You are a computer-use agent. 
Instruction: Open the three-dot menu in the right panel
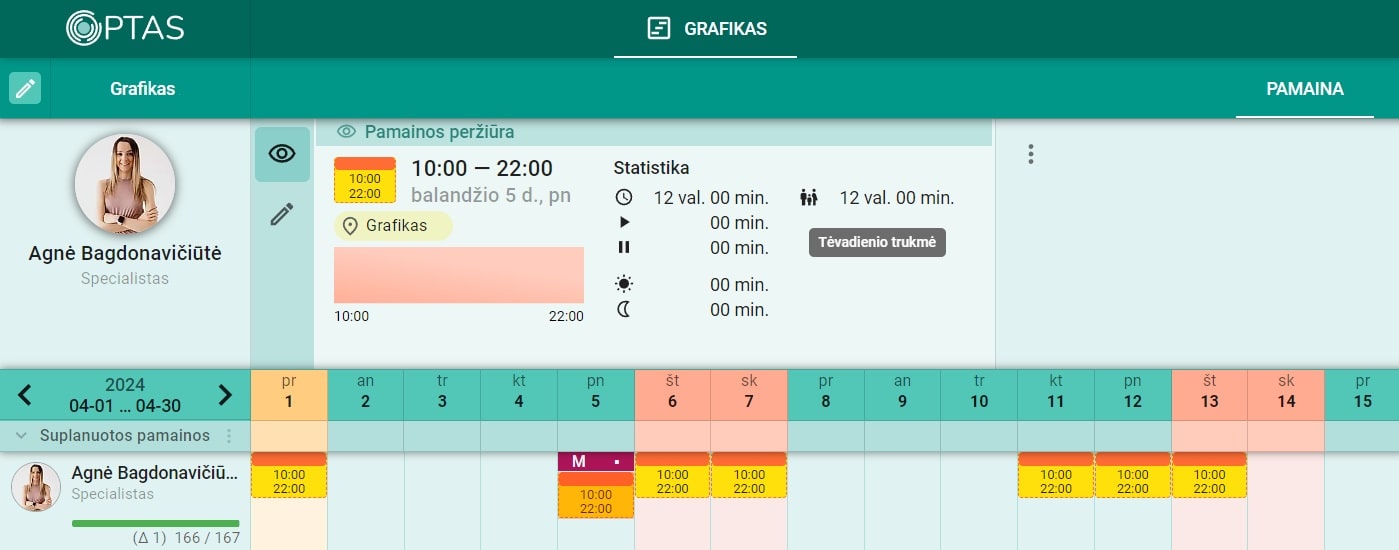point(1031,154)
